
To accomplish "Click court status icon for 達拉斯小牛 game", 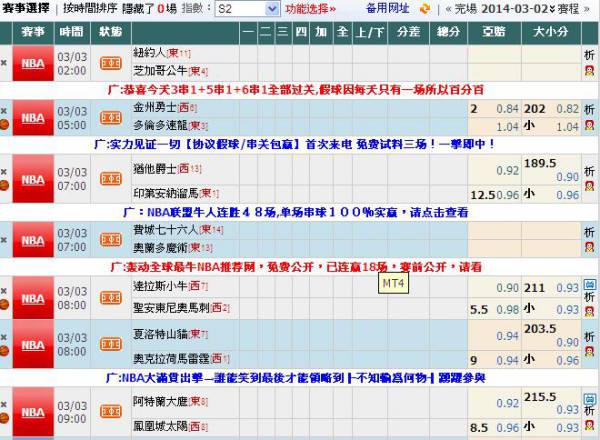I will [x=111, y=298].
